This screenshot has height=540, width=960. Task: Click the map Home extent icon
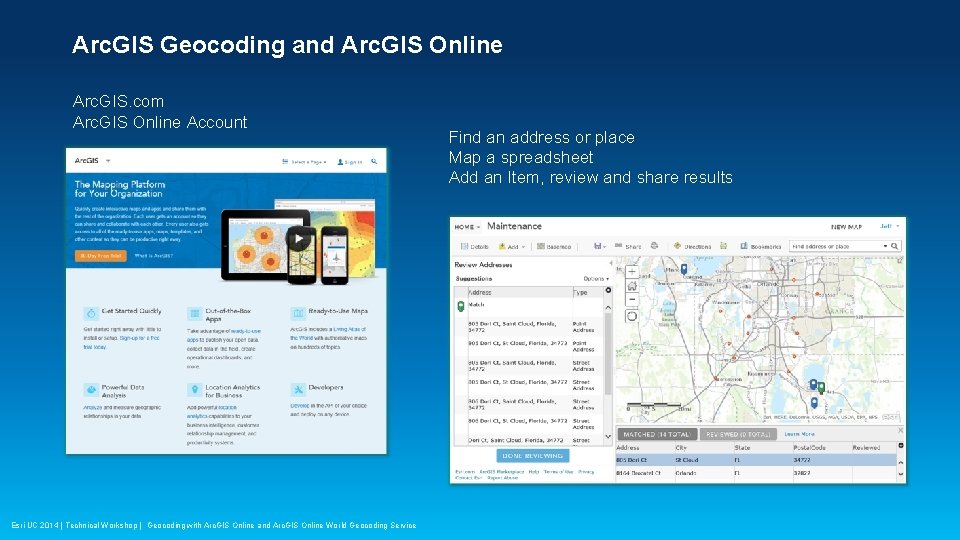click(x=632, y=286)
